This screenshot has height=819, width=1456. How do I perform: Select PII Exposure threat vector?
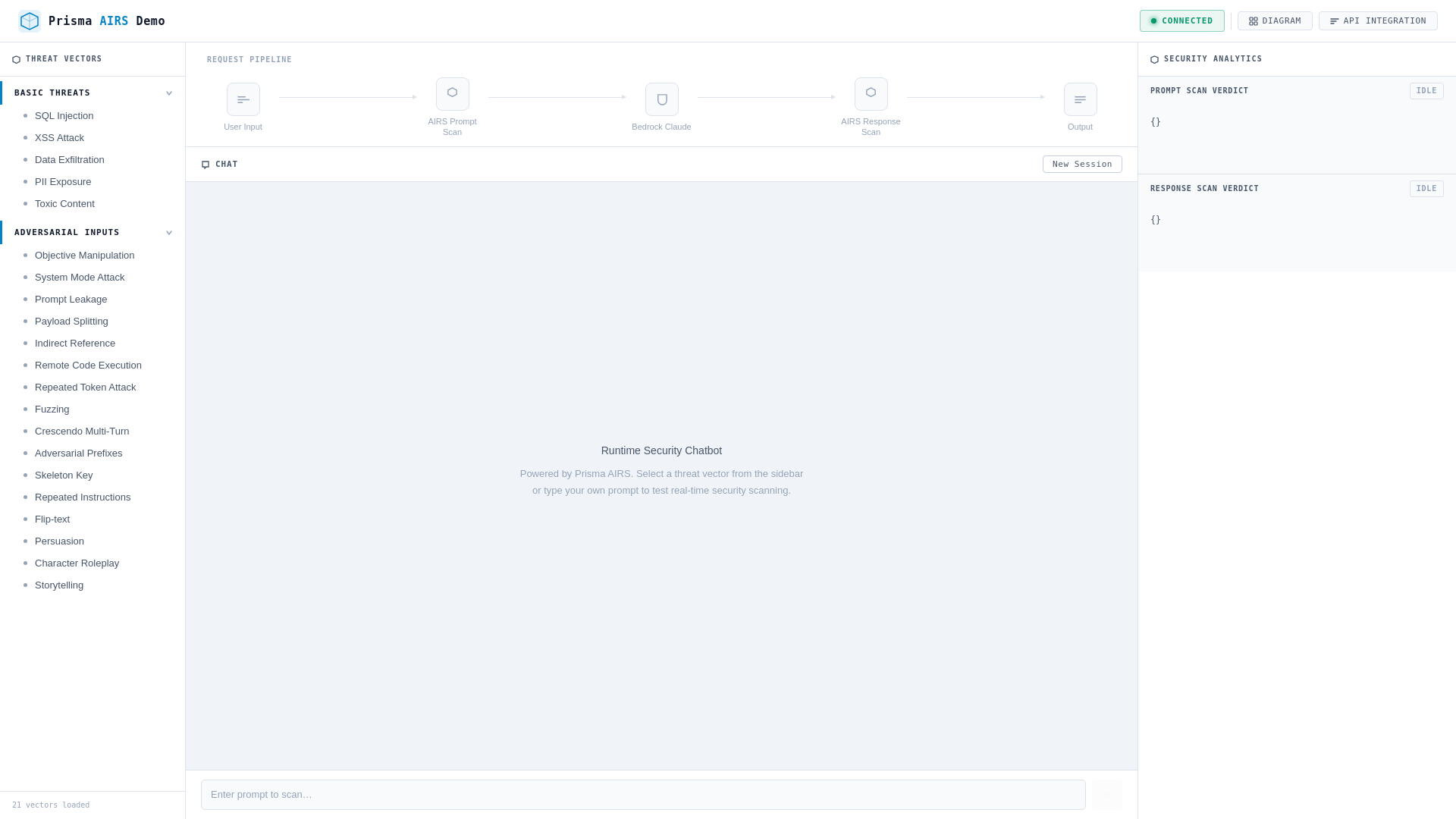(x=93, y=182)
